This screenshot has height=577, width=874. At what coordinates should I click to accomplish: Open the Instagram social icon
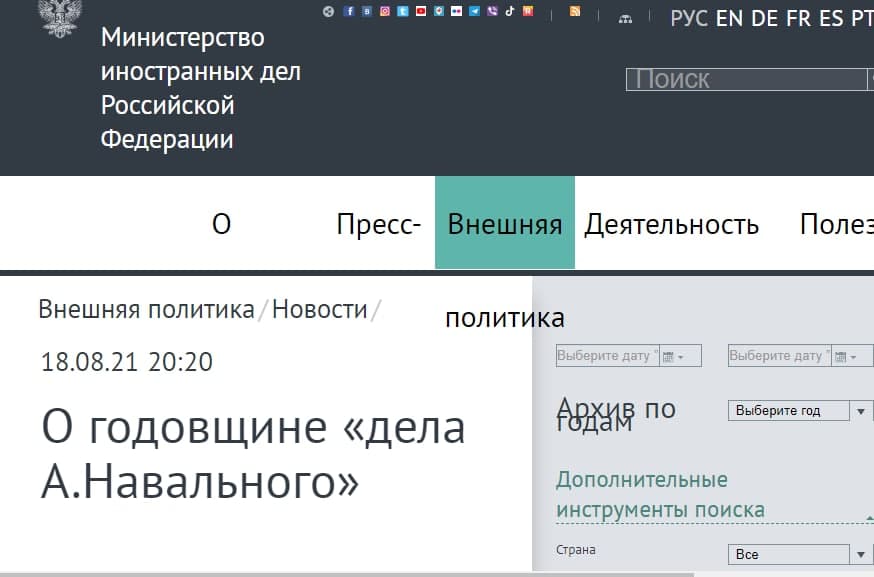point(385,11)
